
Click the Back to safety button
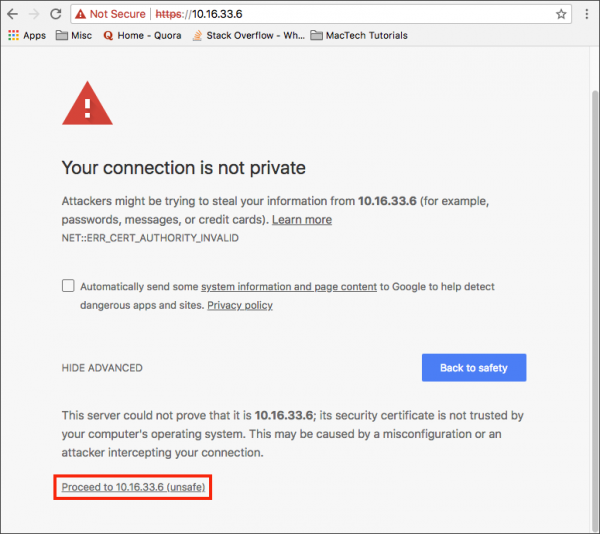474,368
